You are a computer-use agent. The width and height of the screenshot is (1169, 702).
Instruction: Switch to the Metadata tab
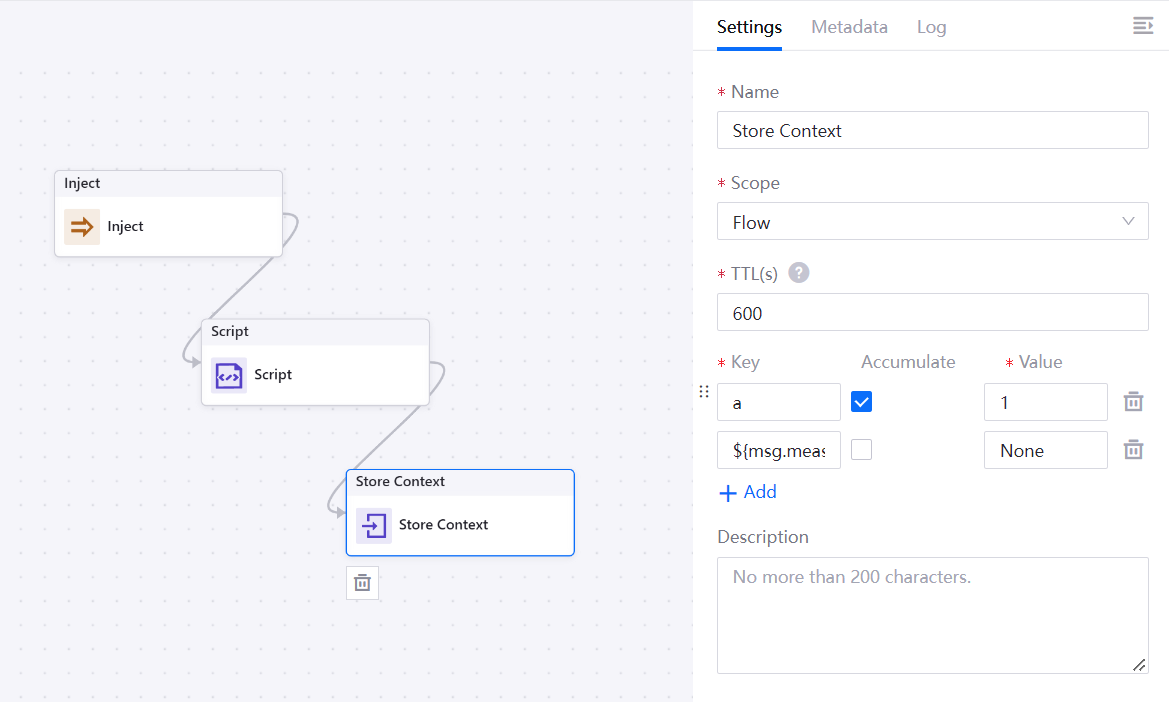pos(849,27)
